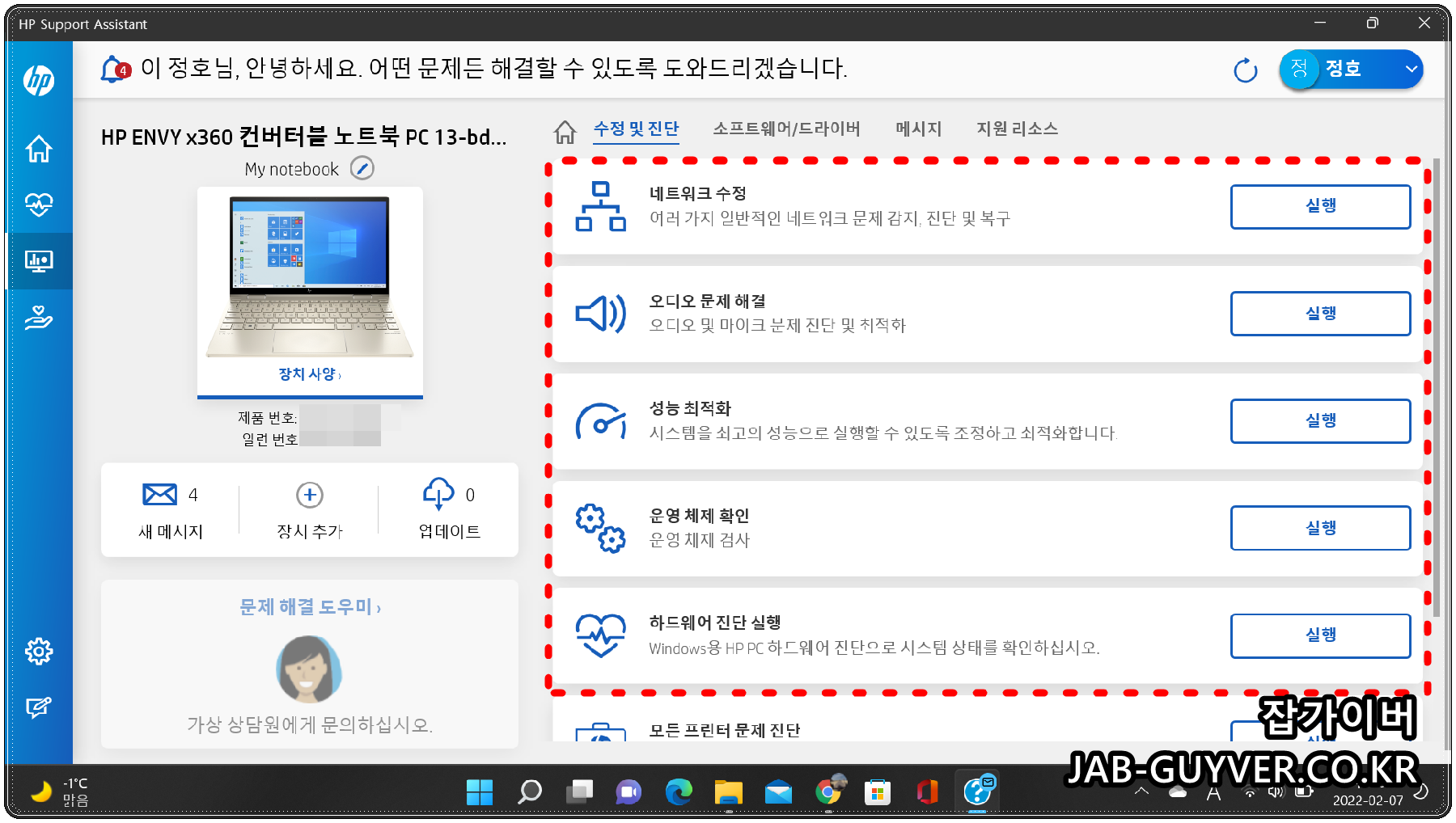Click the refresh icon near the profile

pyautogui.click(x=1246, y=70)
